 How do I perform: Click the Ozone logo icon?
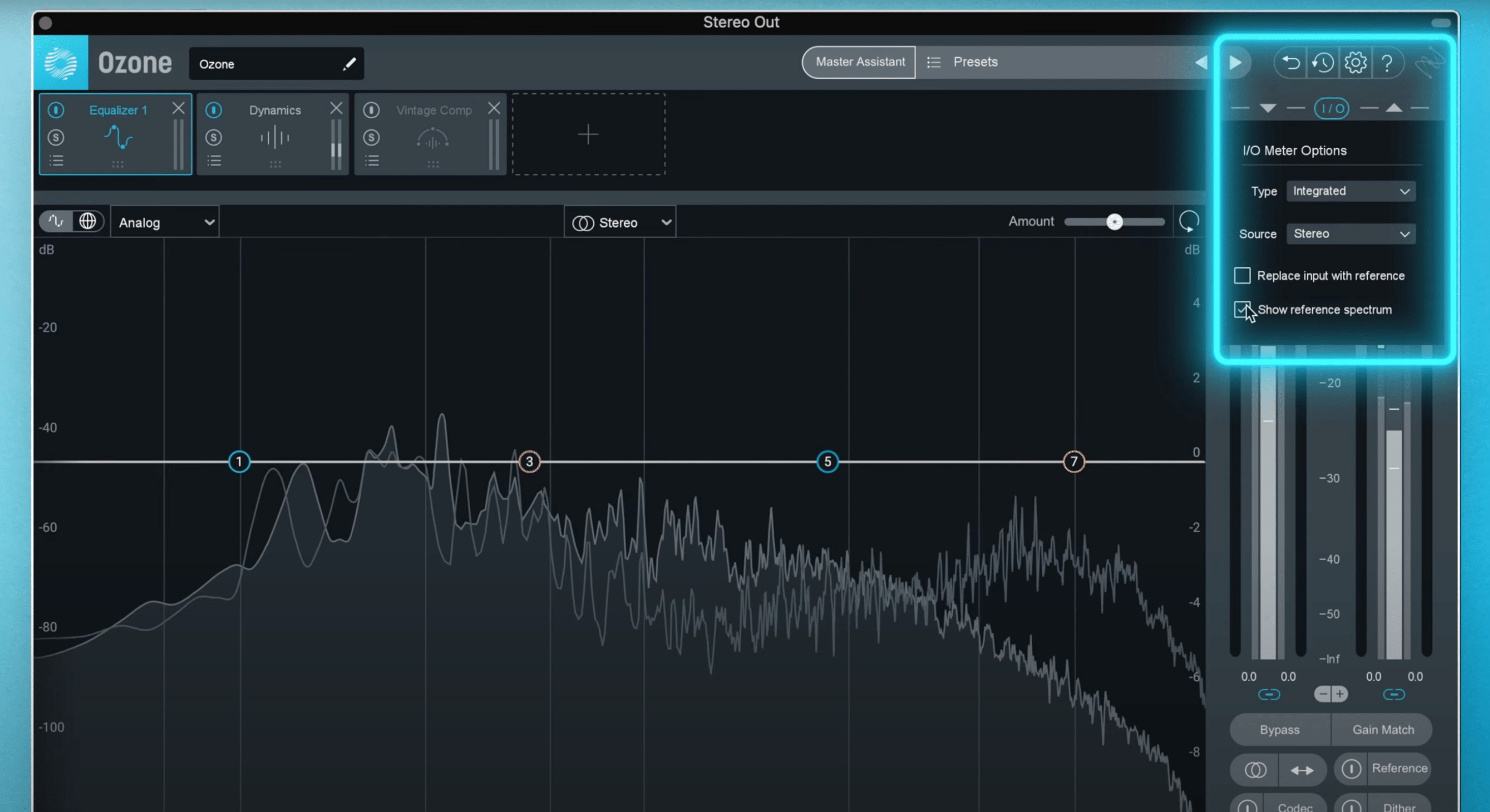61,62
